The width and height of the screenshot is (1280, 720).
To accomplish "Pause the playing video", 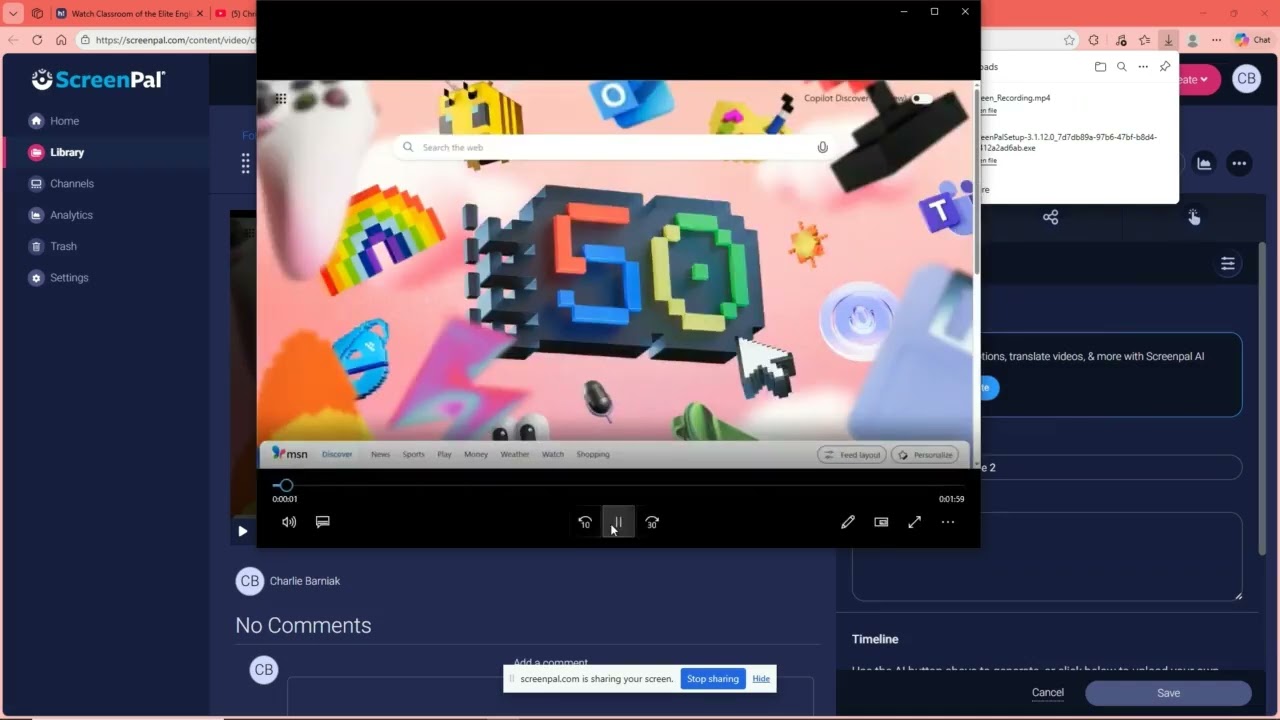I will point(618,522).
